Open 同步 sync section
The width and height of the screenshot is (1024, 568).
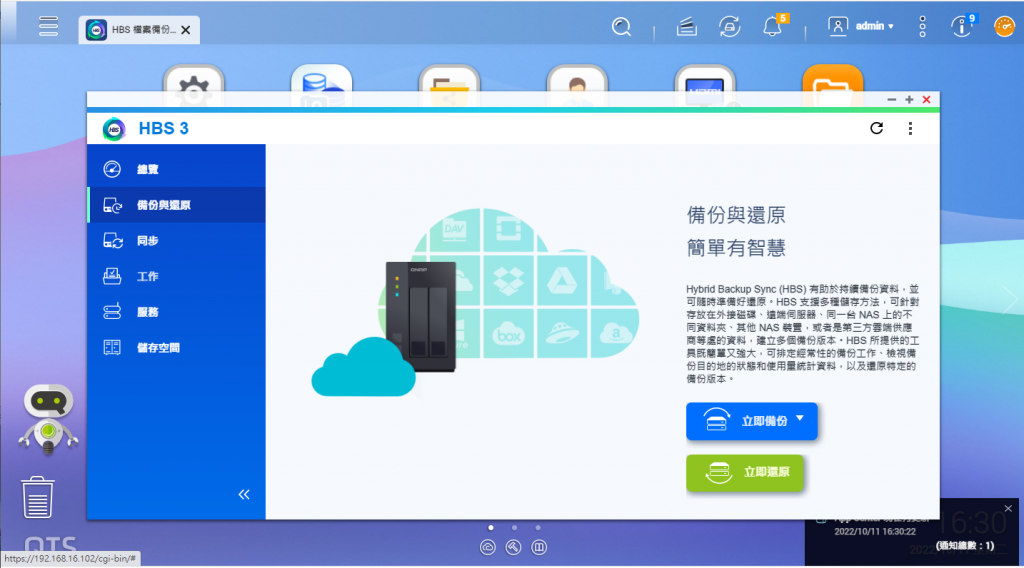pos(176,241)
